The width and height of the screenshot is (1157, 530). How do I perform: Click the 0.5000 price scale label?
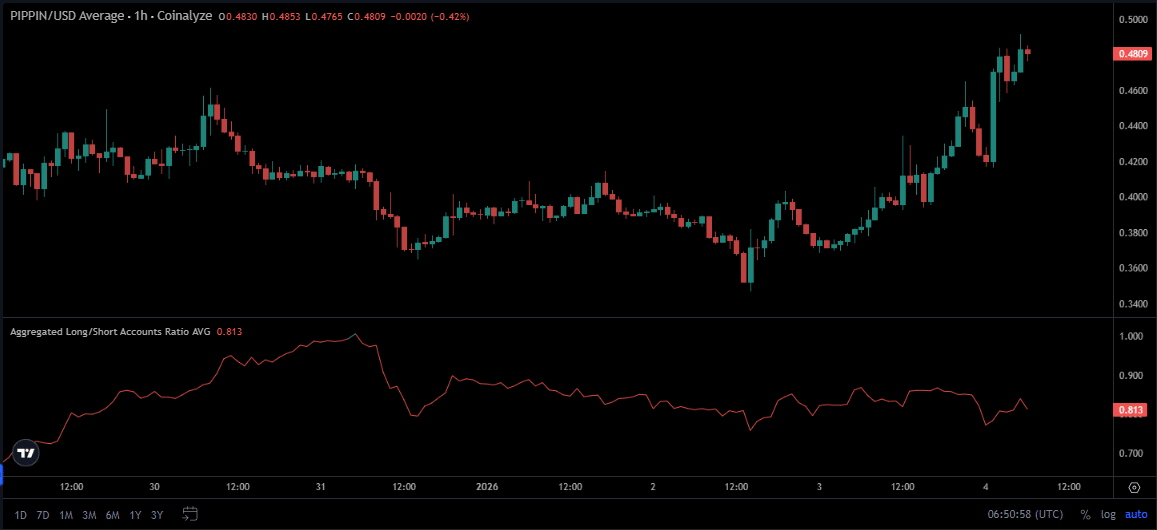[1133, 20]
